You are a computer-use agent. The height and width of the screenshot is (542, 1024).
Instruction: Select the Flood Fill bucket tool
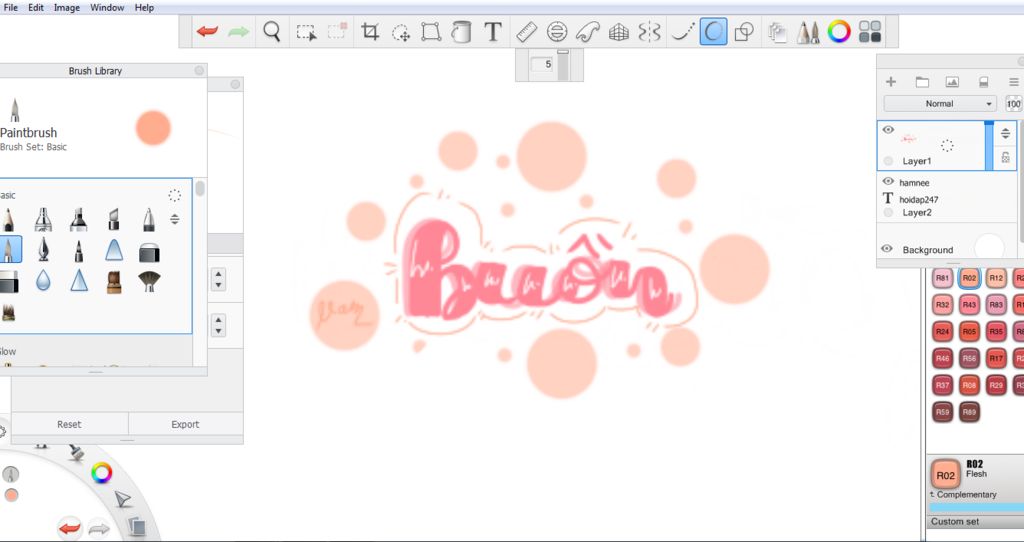pyautogui.click(x=461, y=31)
